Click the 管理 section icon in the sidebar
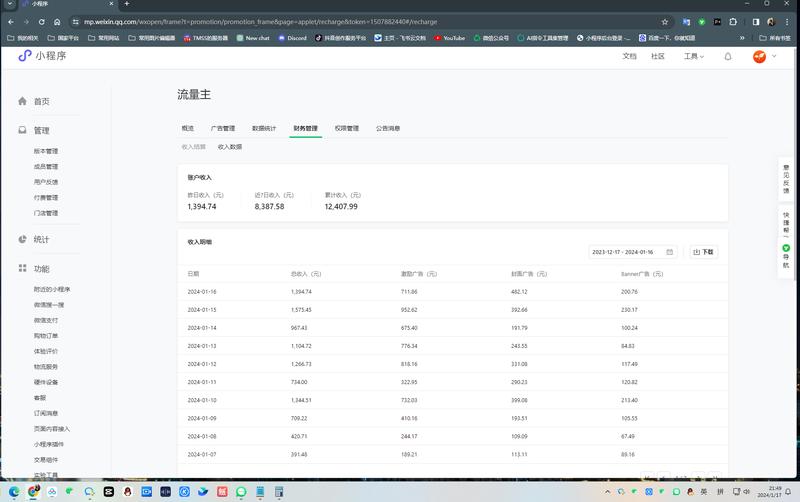The width and height of the screenshot is (800, 502). (x=22, y=130)
